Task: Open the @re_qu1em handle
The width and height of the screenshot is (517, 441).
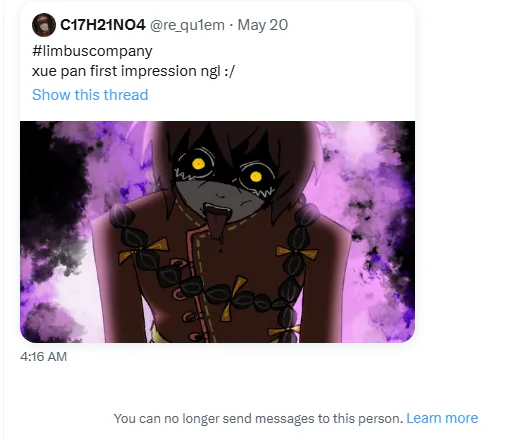Action: [x=187, y=25]
